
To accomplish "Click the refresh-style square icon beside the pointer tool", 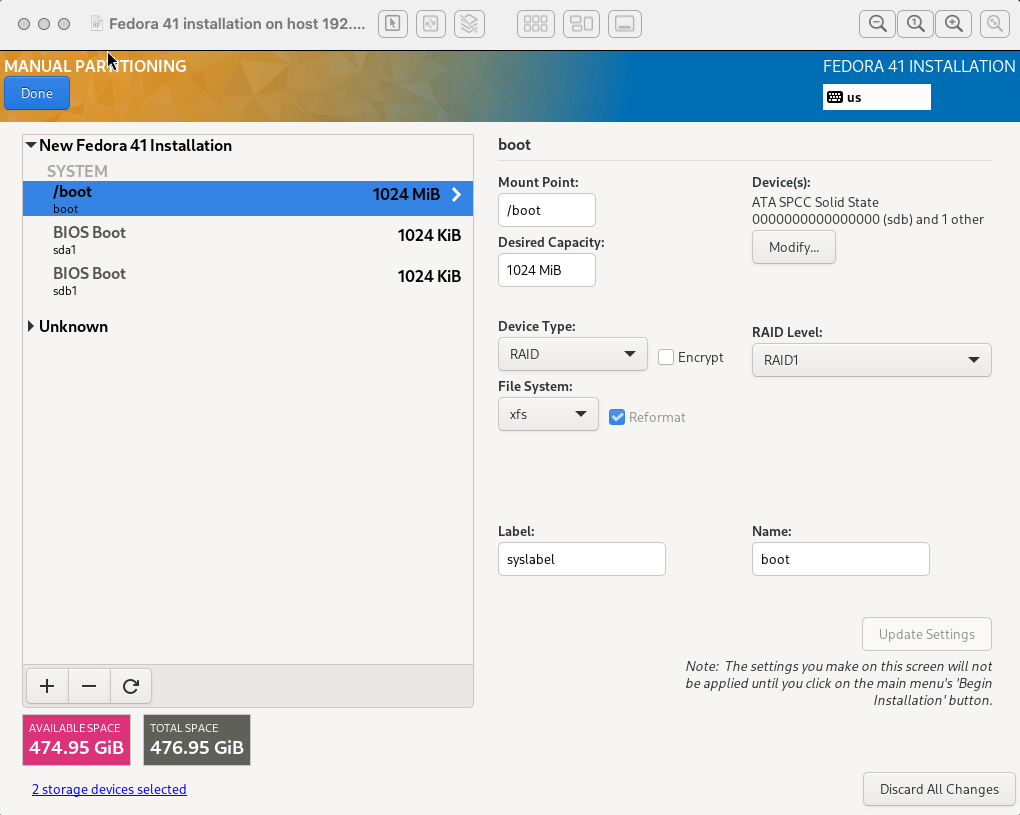I will [x=431, y=24].
